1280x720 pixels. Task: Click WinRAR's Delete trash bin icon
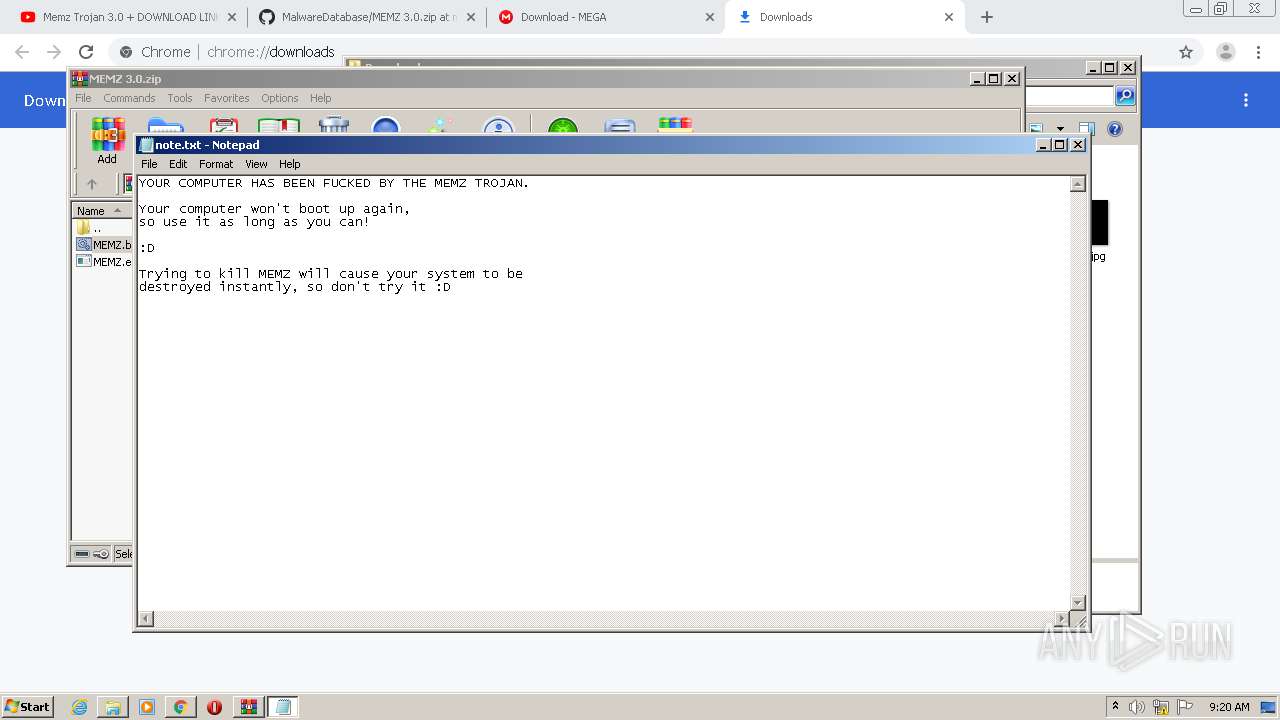[333, 126]
